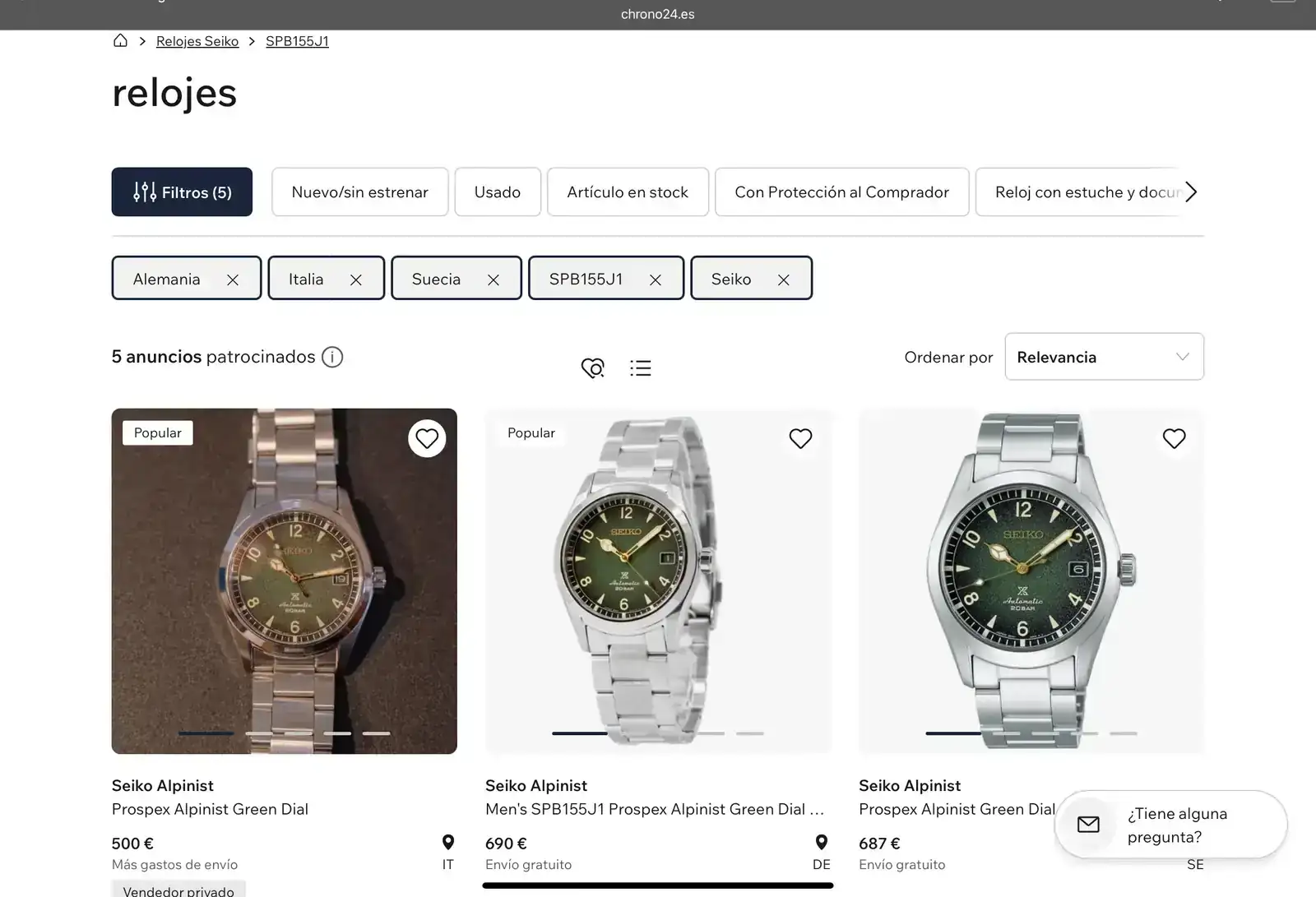Open the Relojes Seiko breadcrumb link
1316x897 pixels.
(x=197, y=41)
